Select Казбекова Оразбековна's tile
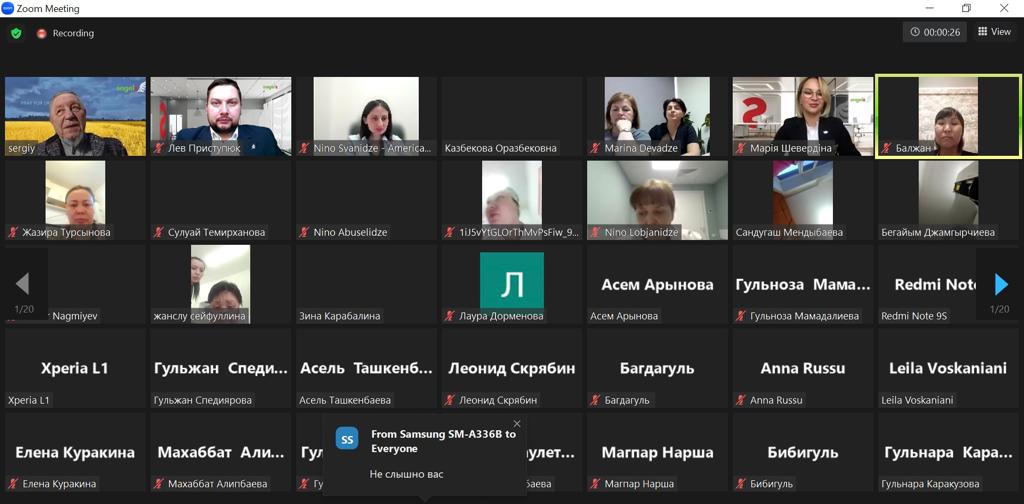This screenshot has width=1024, height=504. point(511,116)
